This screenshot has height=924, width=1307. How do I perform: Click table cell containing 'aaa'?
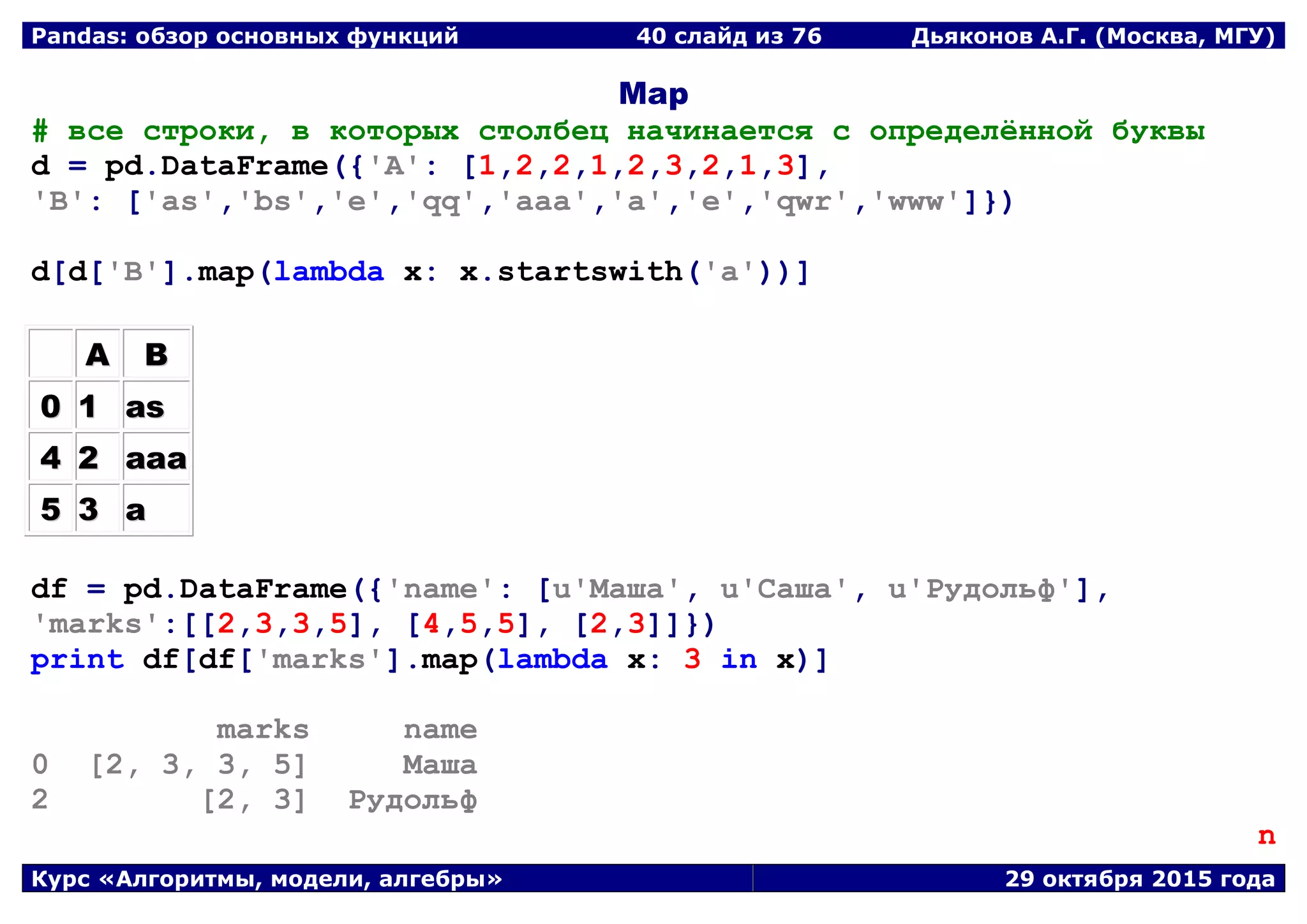(x=156, y=458)
